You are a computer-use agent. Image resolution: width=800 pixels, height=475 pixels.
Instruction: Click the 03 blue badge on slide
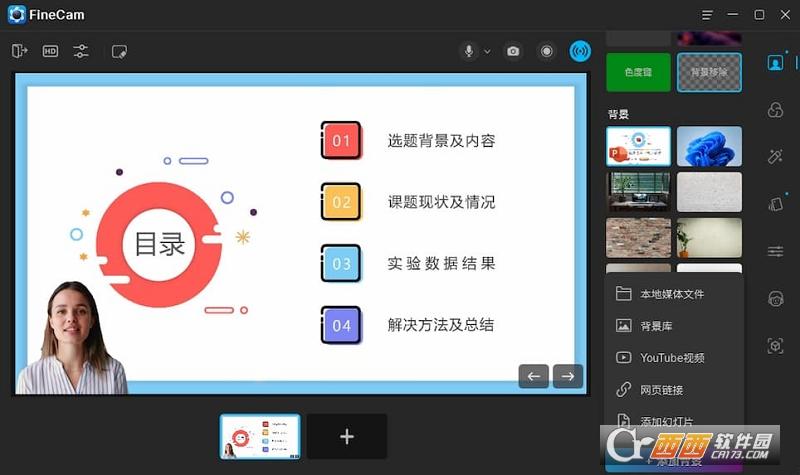click(341, 263)
